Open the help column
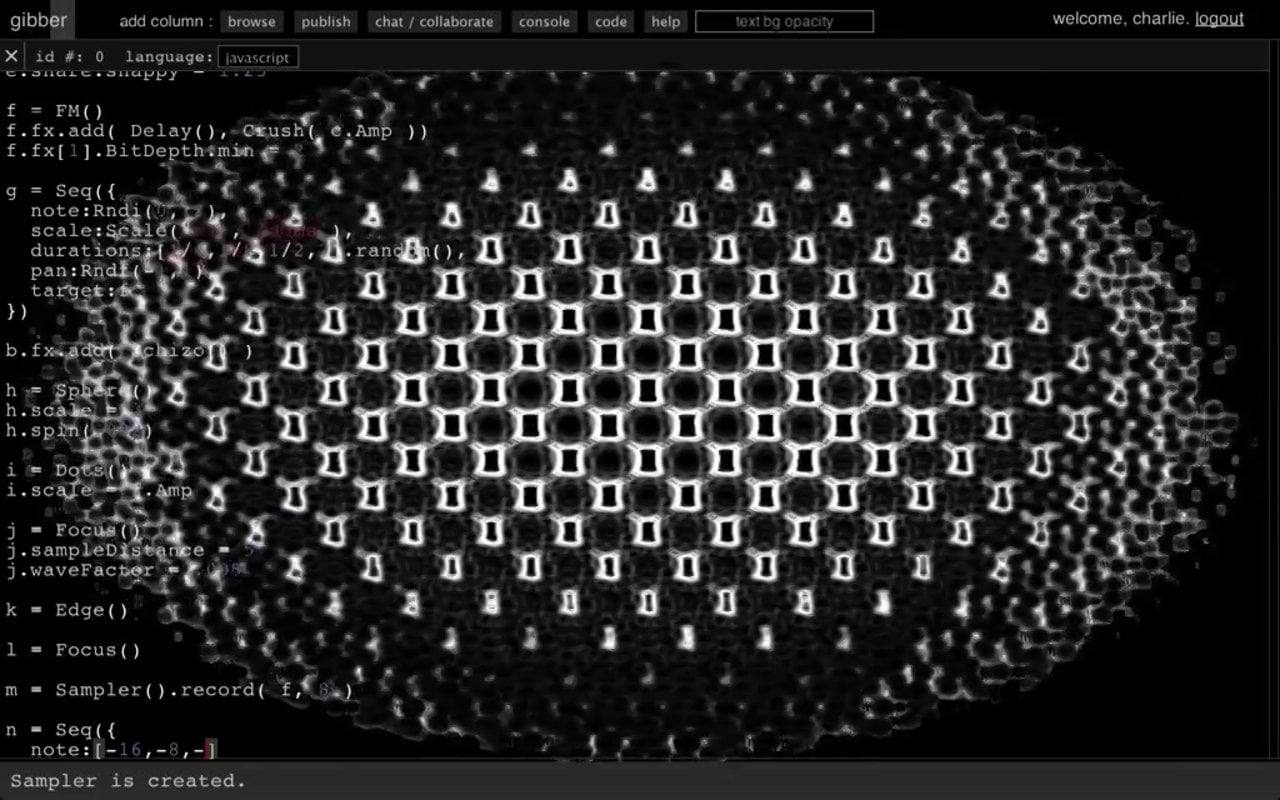This screenshot has height=800, width=1280. pyautogui.click(x=665, y=21)
